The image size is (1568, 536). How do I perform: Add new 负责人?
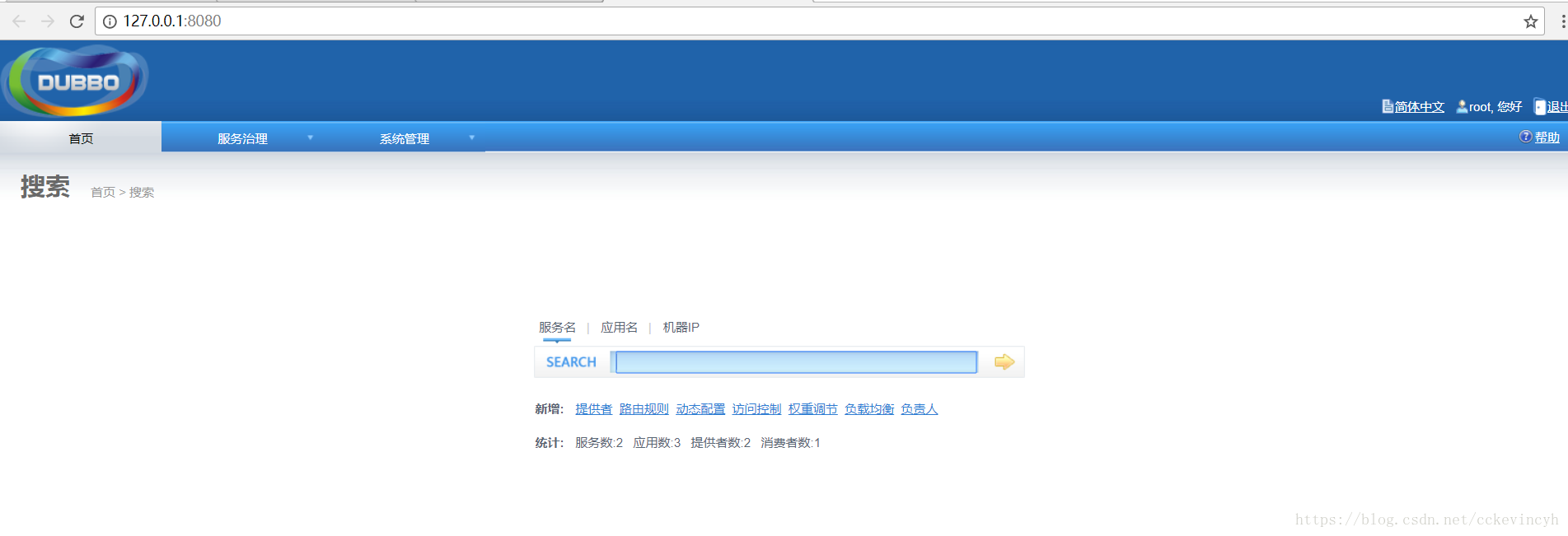click(920, 409)
